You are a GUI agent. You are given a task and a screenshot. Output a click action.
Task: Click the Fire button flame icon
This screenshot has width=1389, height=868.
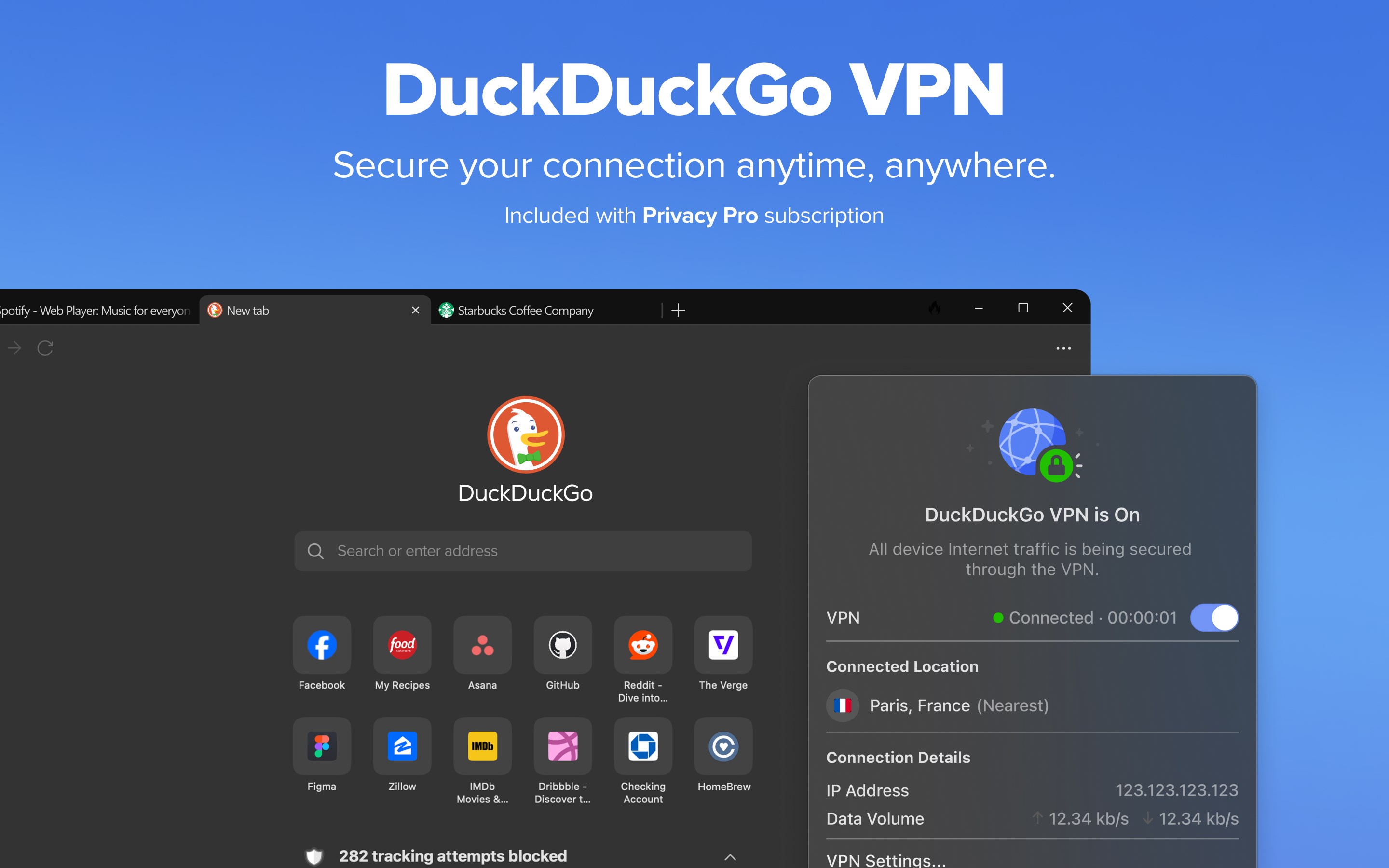pyautogui.click(x=935, y=308)
